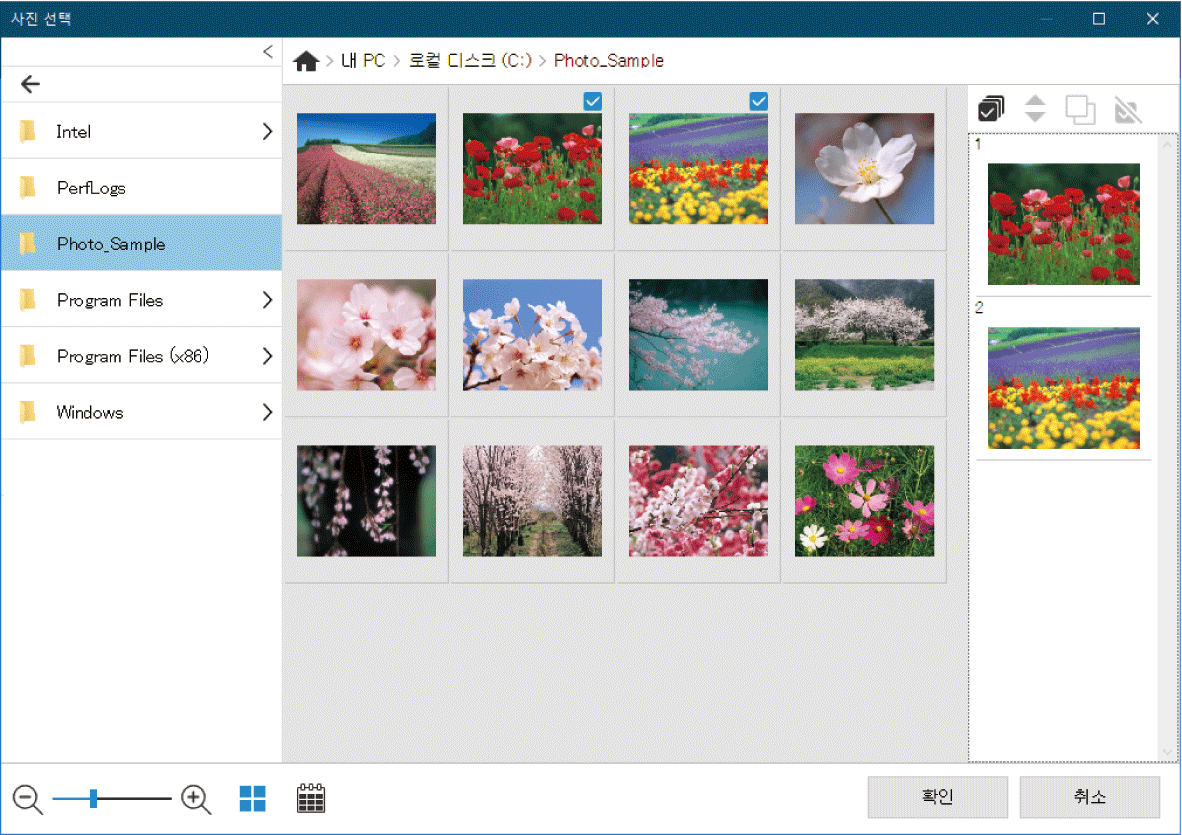Uncheck the red poppies photo checkbox
1182x835 pixels.
592,100
